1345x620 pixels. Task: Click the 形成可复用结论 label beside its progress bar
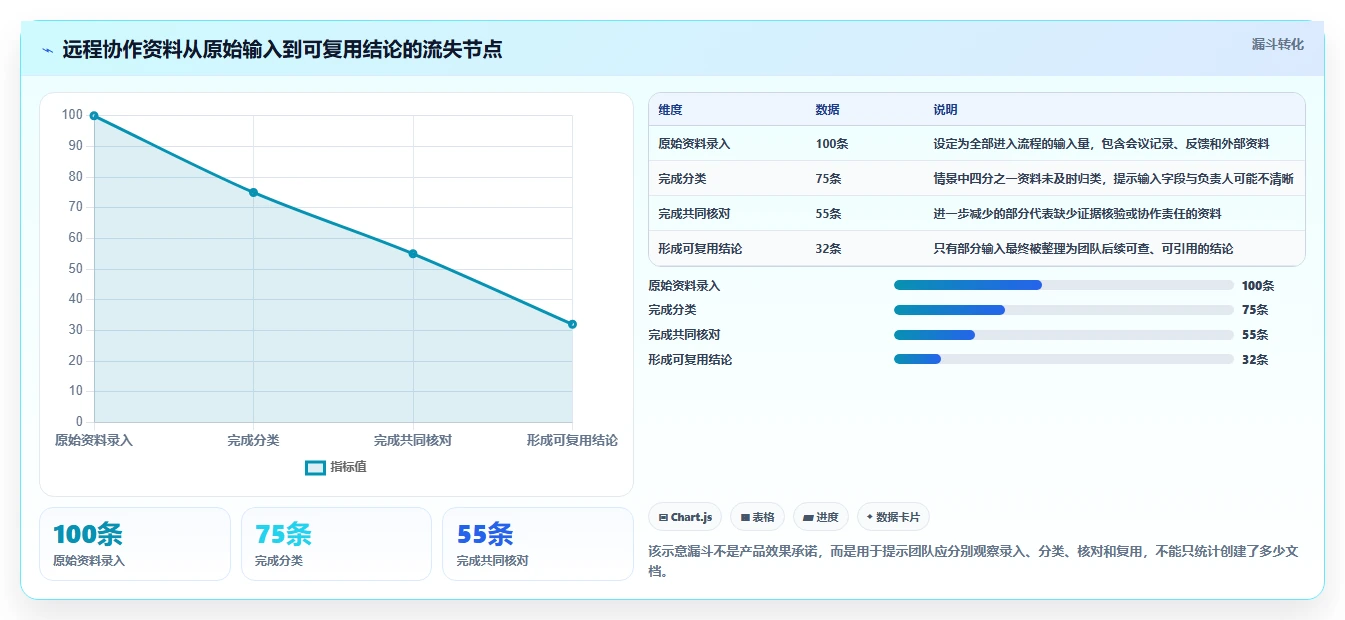690,359
